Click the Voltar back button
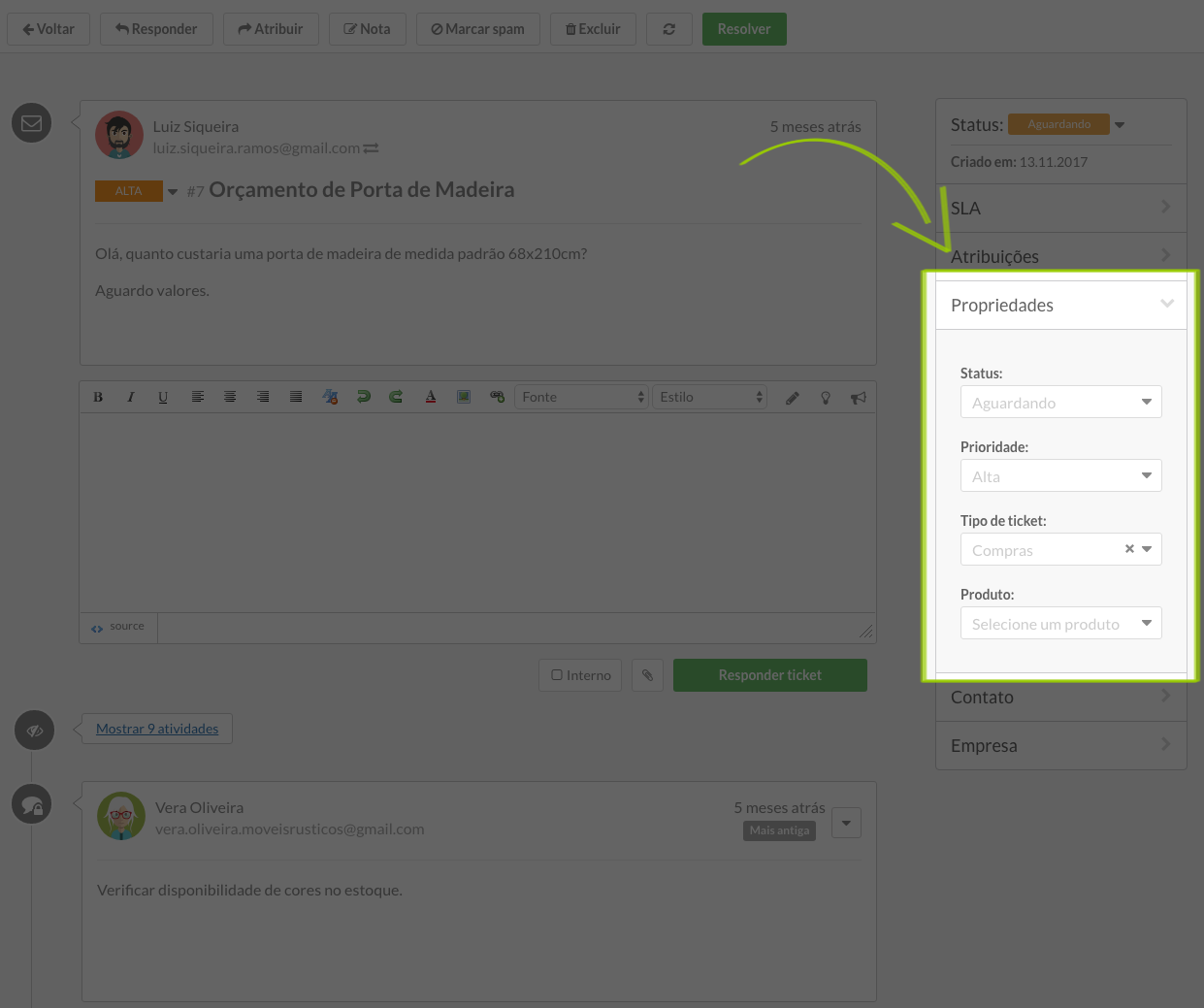The width and height of the screenshot is (1204, 1008). point(49,29)
